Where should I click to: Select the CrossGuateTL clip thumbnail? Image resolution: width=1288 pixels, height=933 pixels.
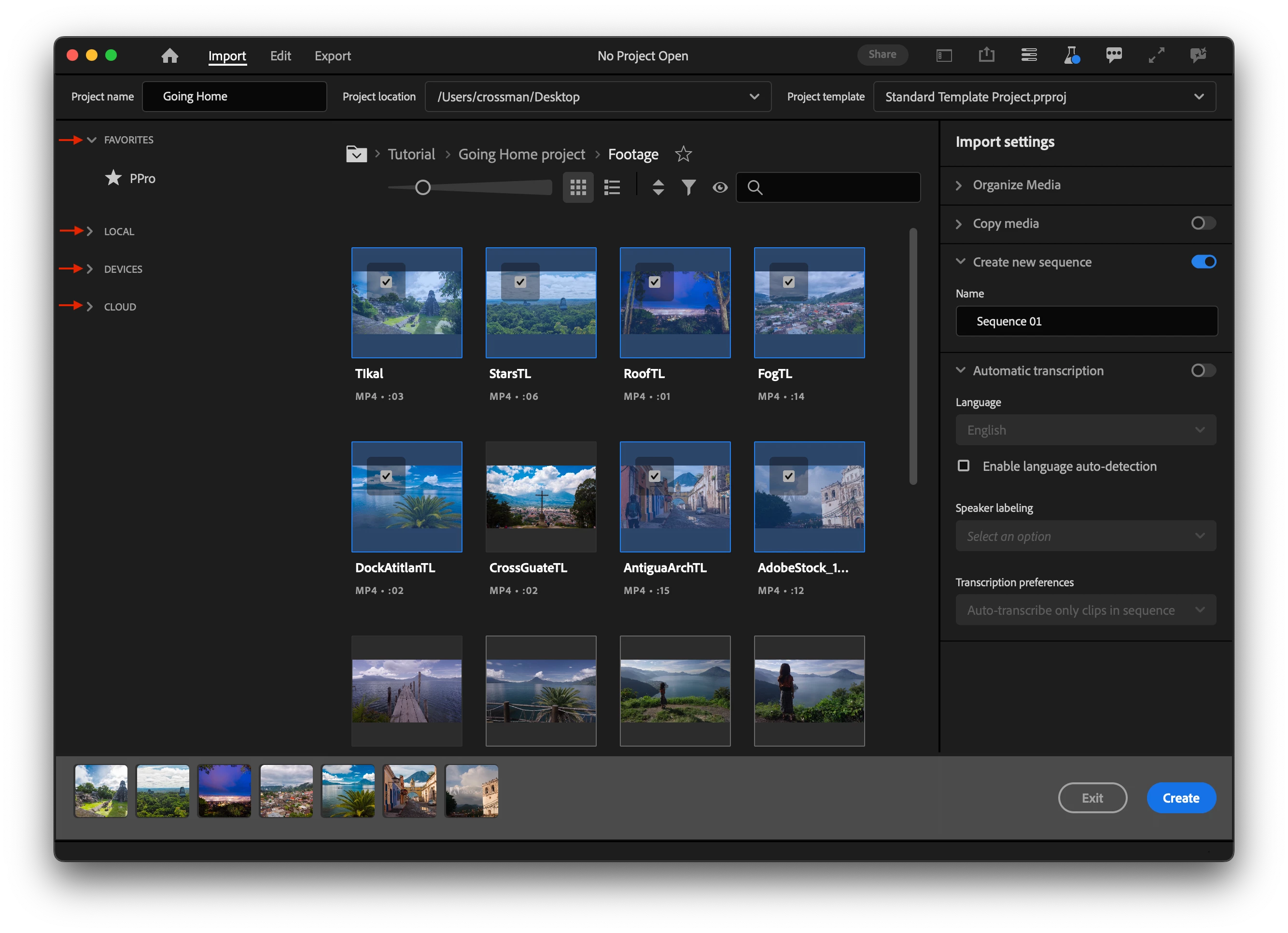pyautogui.click(x=541, y=496)
